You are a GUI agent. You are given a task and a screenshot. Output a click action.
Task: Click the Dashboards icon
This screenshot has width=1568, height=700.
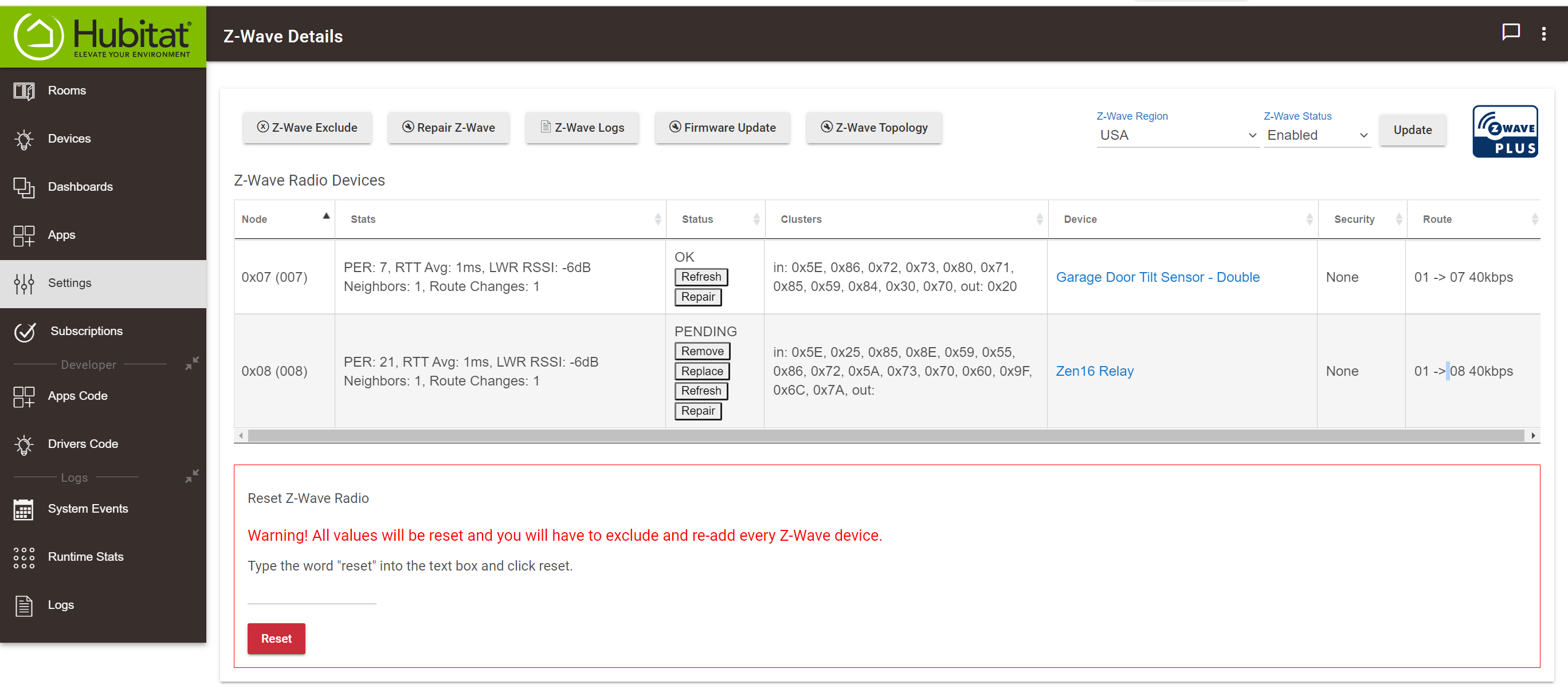coord(23,187)
